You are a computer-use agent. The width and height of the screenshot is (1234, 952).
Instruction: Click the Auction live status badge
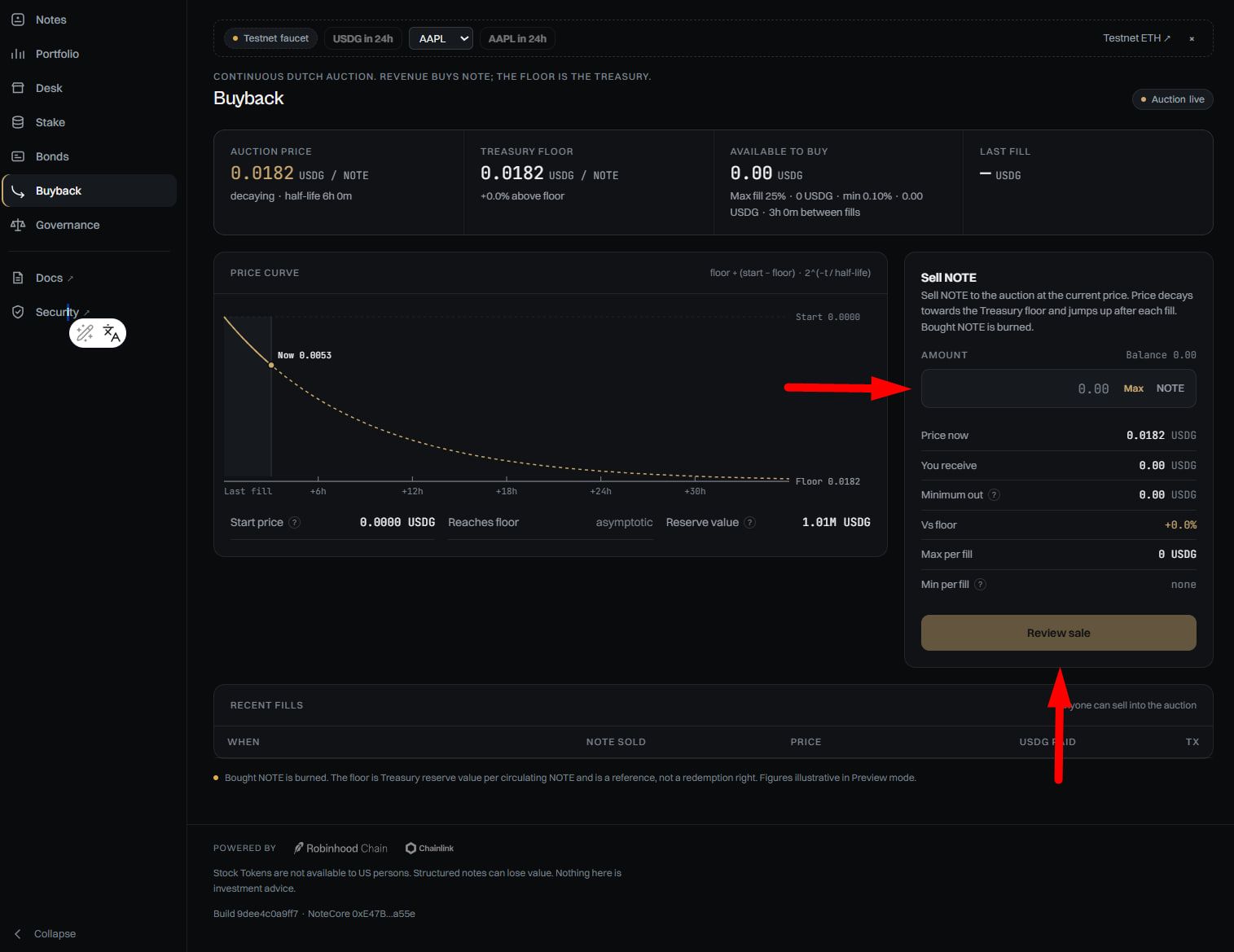[x=1172, y=99]
